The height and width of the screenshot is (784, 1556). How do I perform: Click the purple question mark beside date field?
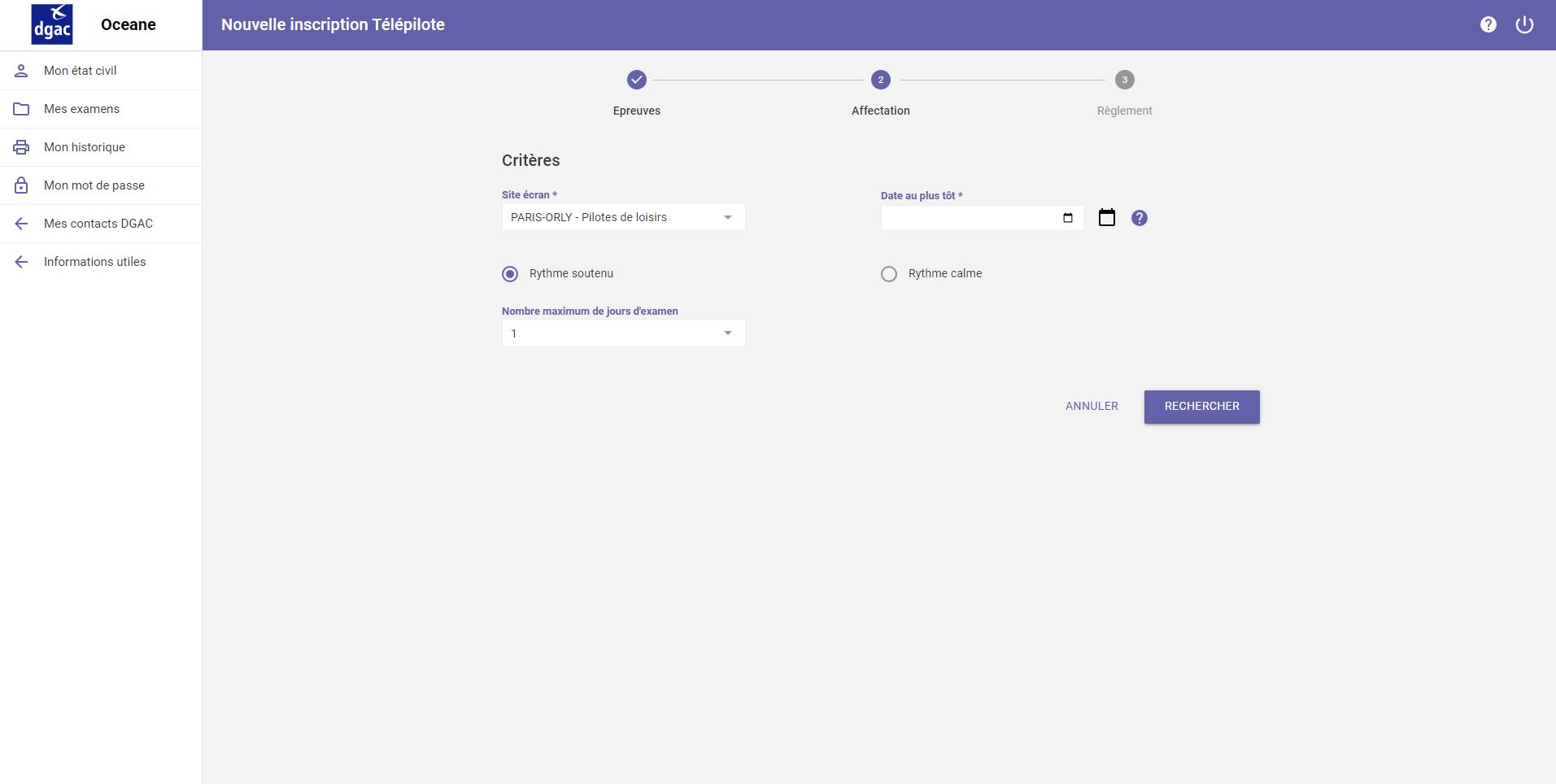[x=1140, y=218]
